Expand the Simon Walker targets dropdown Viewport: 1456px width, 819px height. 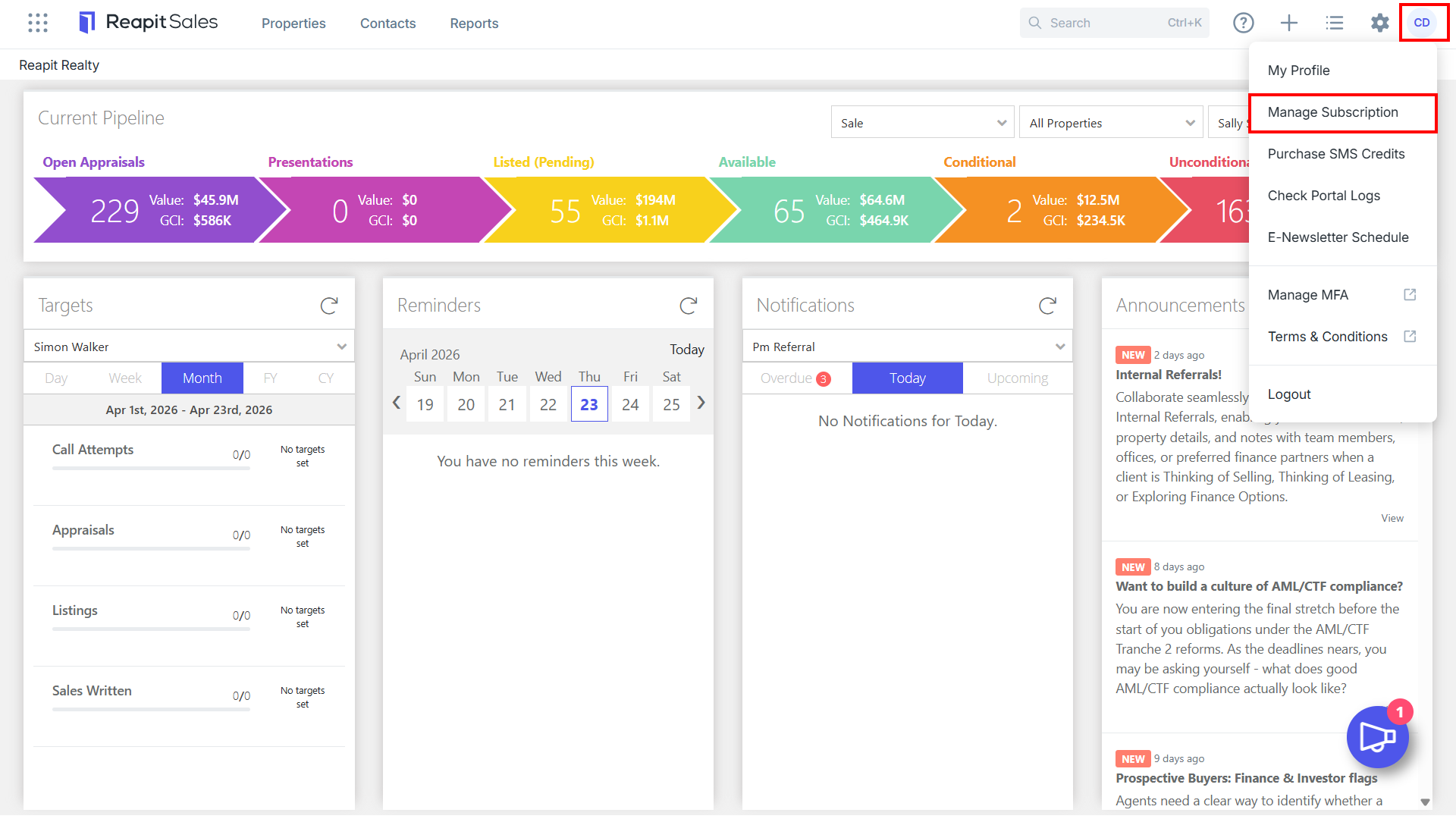click(x=190, y=347)
